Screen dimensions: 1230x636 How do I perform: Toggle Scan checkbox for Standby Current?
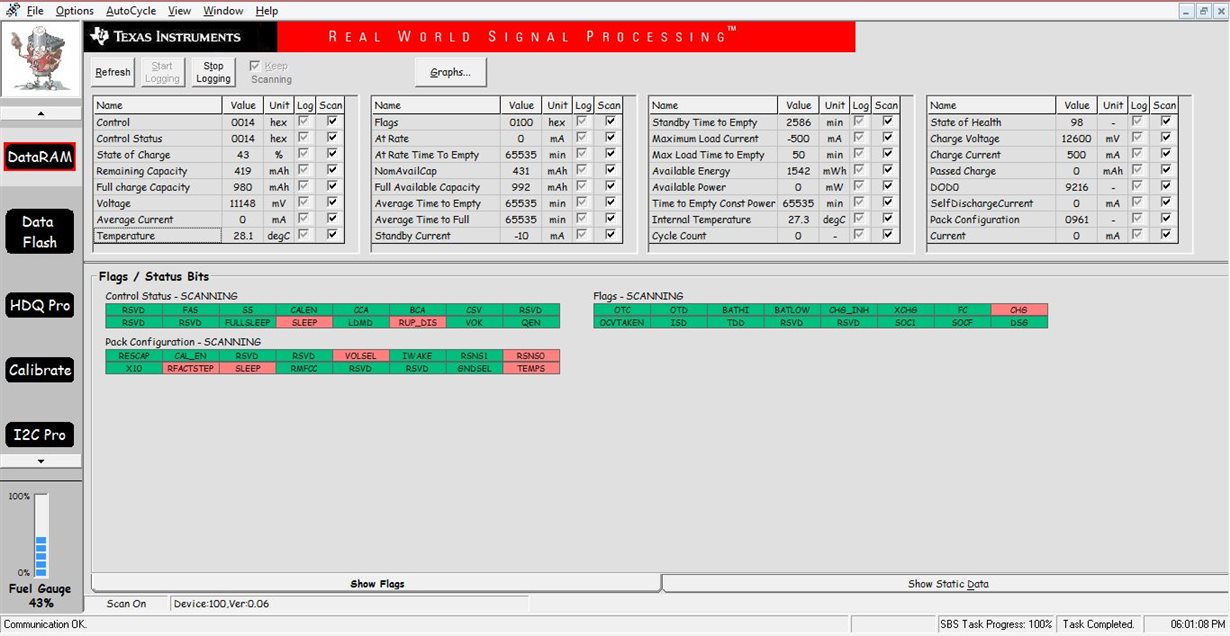click(609, 236)
